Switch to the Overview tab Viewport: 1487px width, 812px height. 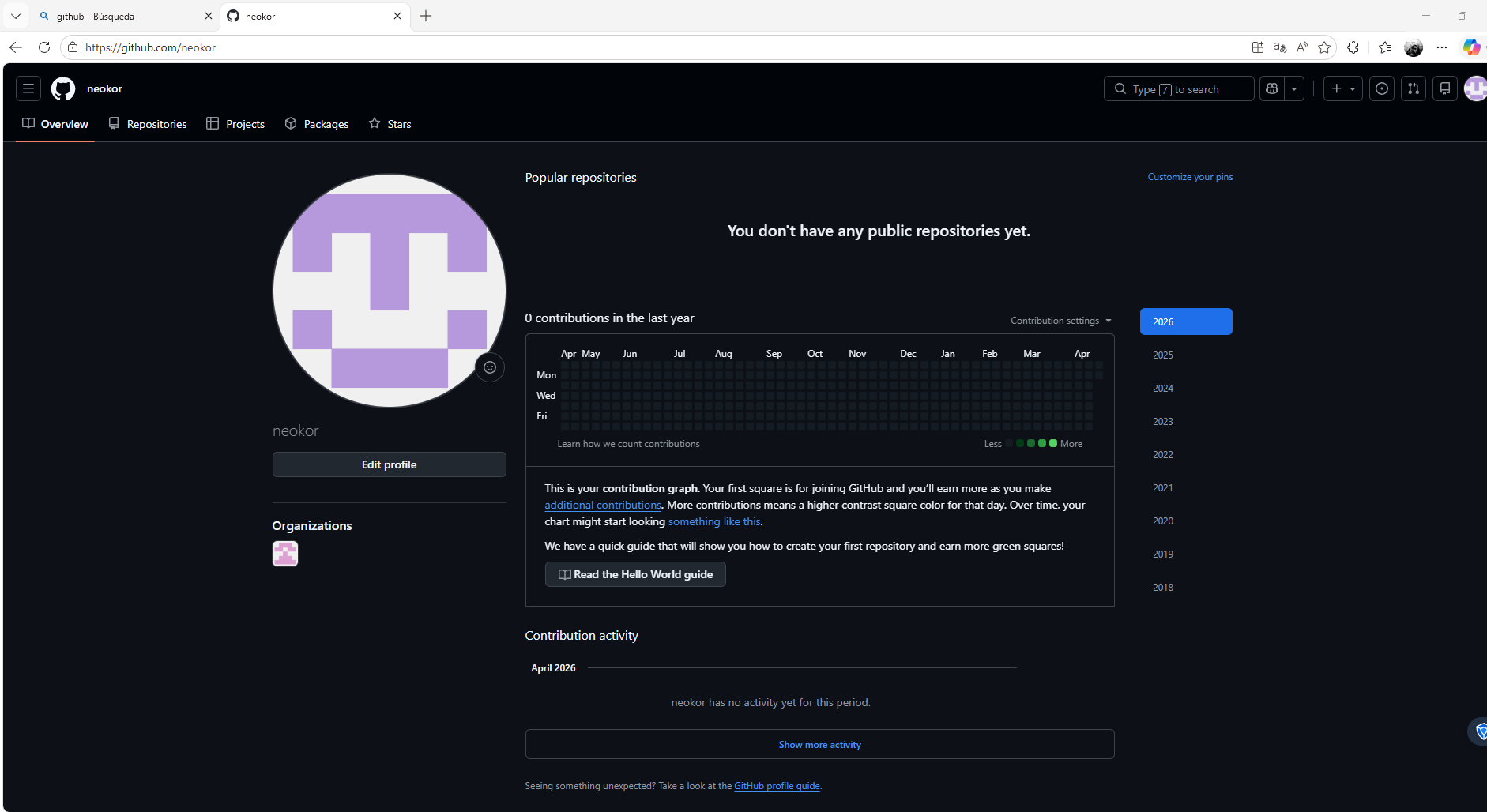point(55,124)
